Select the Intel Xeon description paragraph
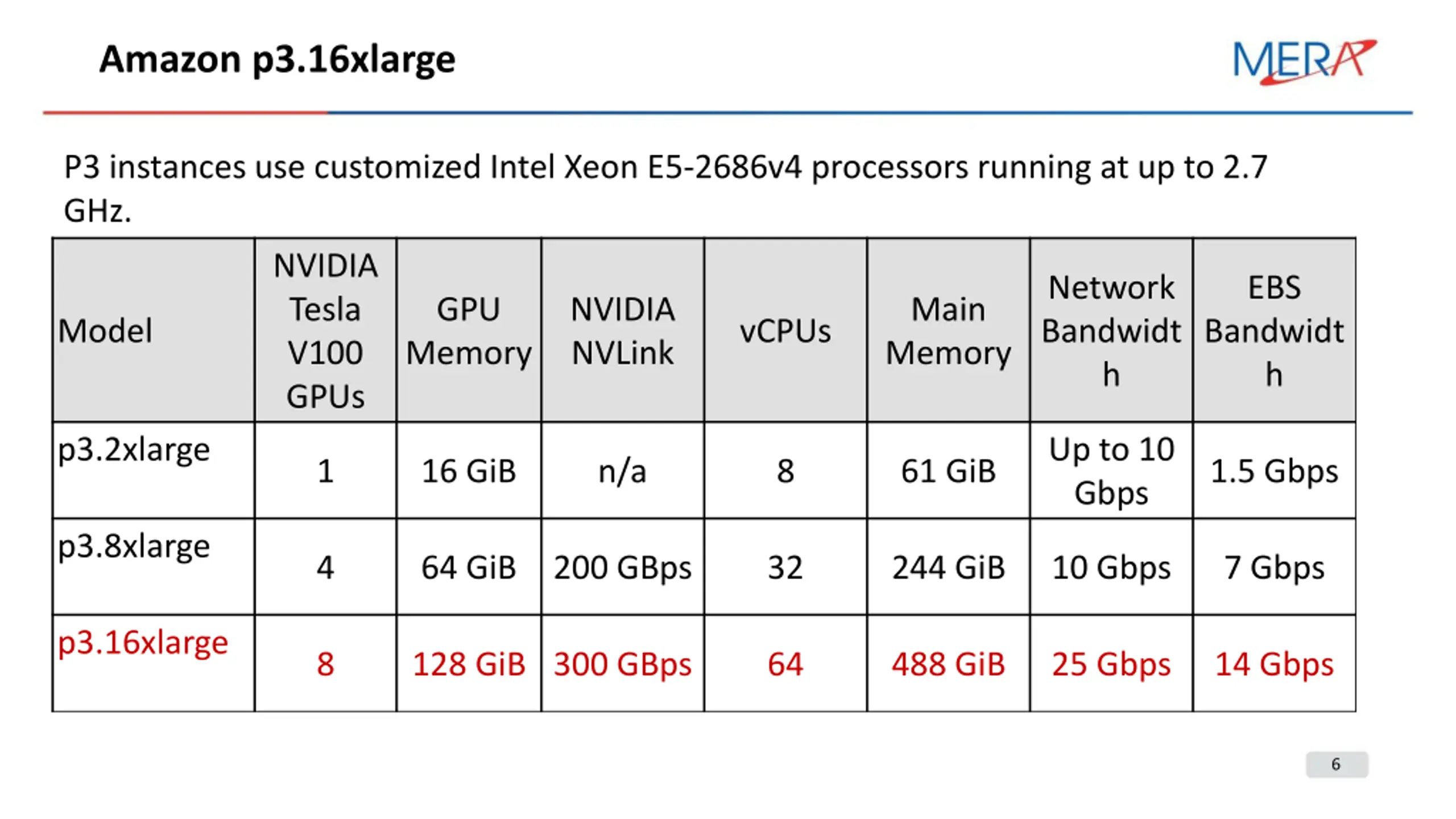Screen dimensions: 1456x819 (x=665, y=189)
